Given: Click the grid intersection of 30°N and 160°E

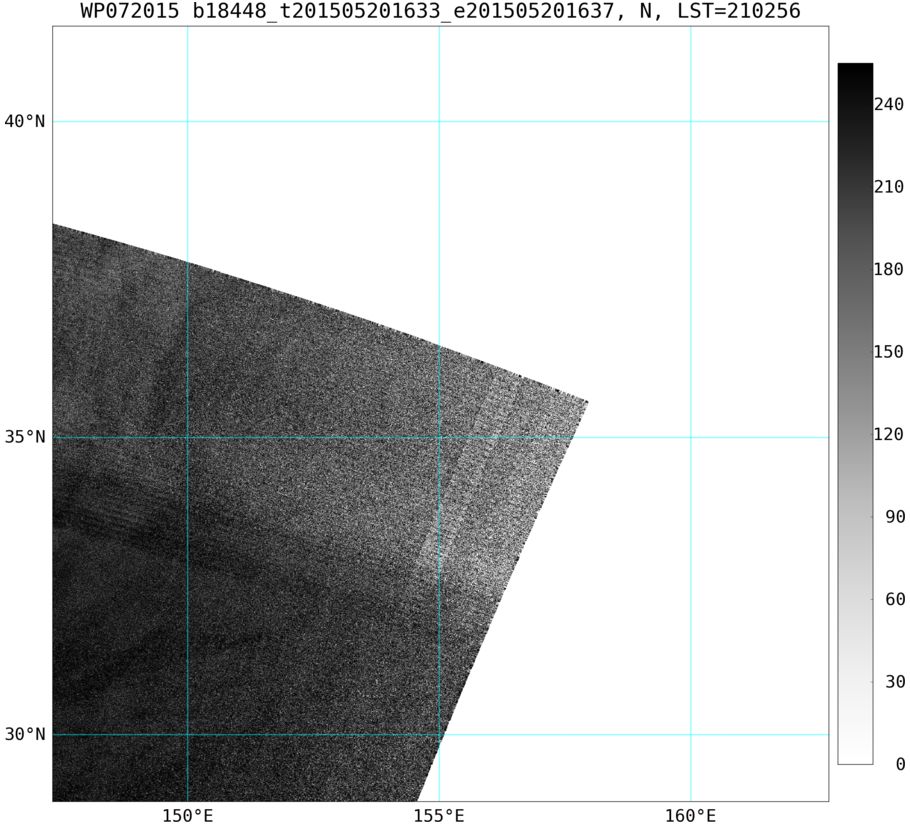Looking at the screenshot, I should coord(691,734).
